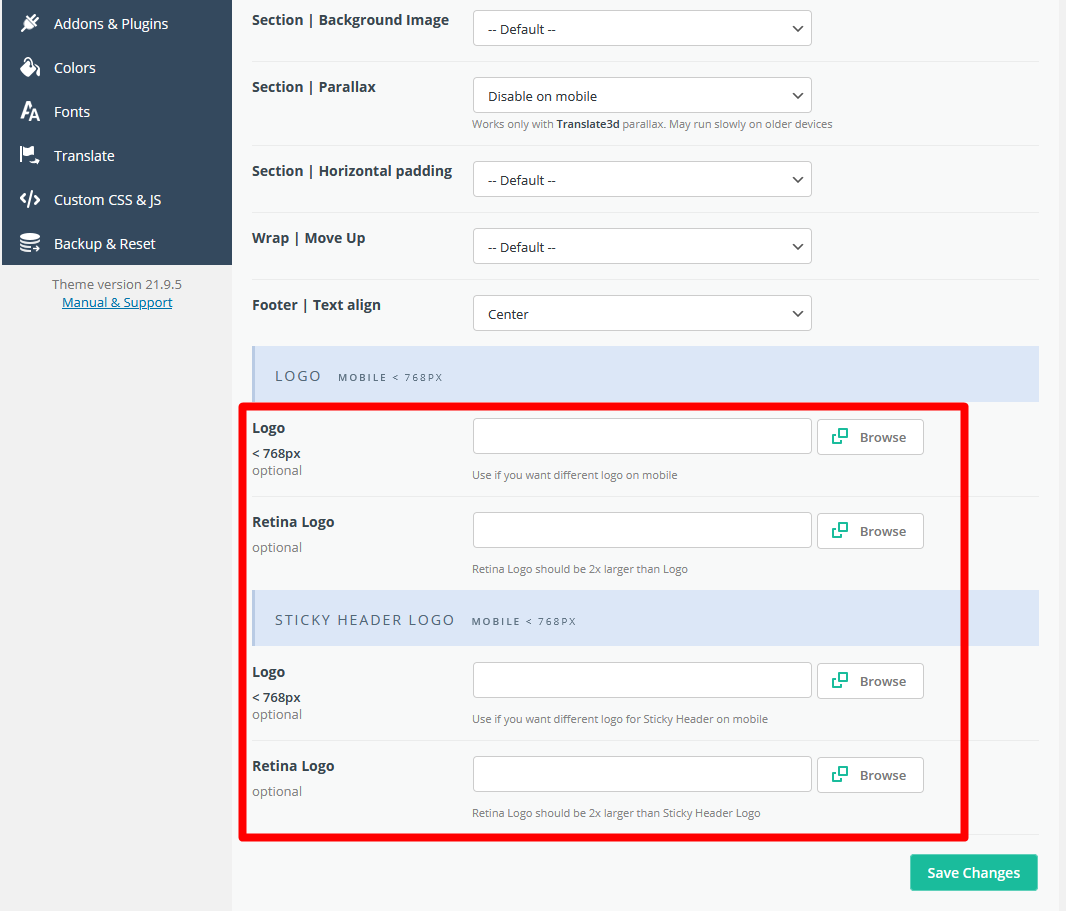The image size is (1066, 911).
Task: Go to the Fonts settings
Action: 117,111
